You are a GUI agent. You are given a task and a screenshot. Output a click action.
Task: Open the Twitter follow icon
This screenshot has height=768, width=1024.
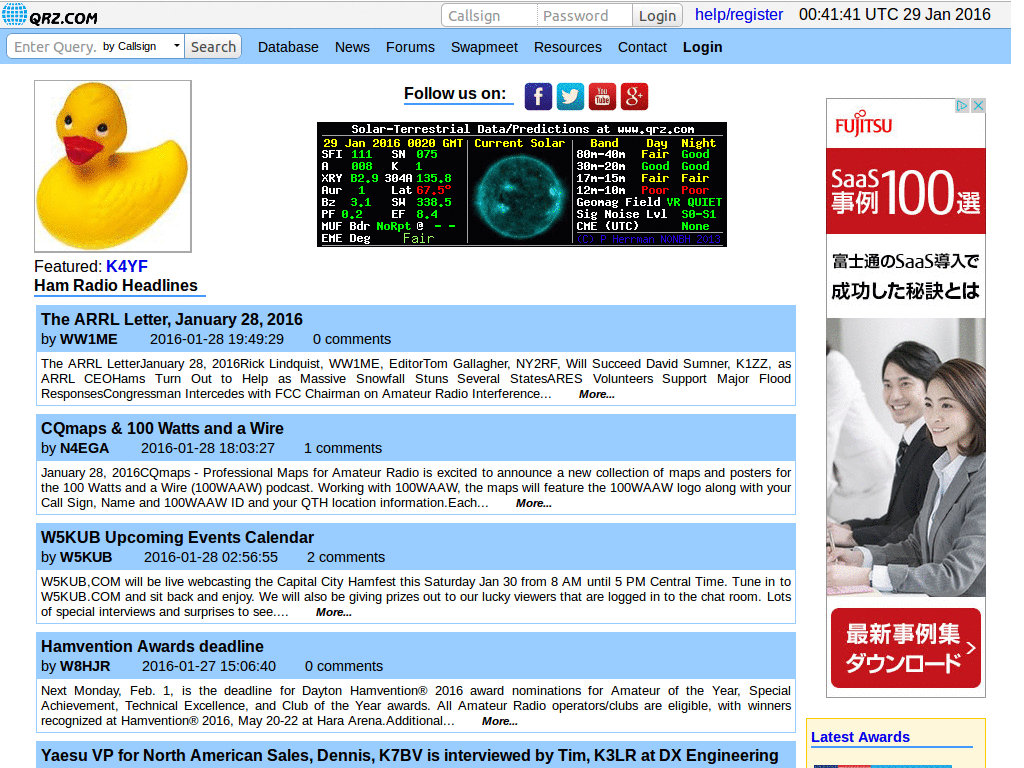[570, 97]
